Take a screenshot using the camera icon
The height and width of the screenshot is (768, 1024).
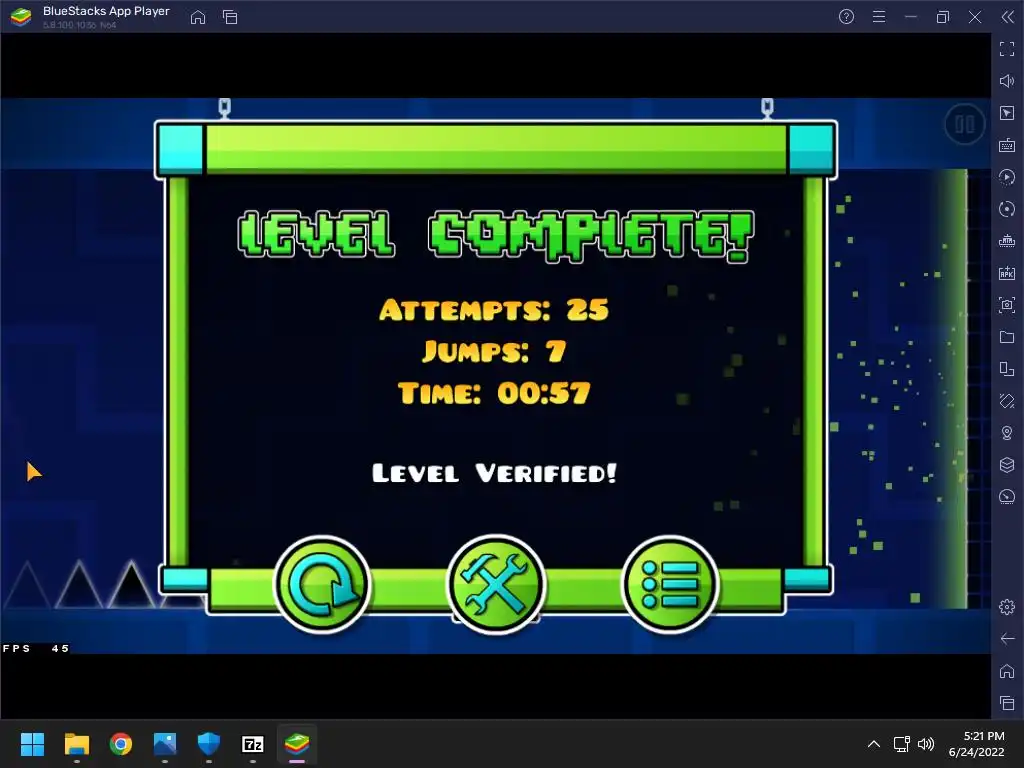click(1007, 305)
